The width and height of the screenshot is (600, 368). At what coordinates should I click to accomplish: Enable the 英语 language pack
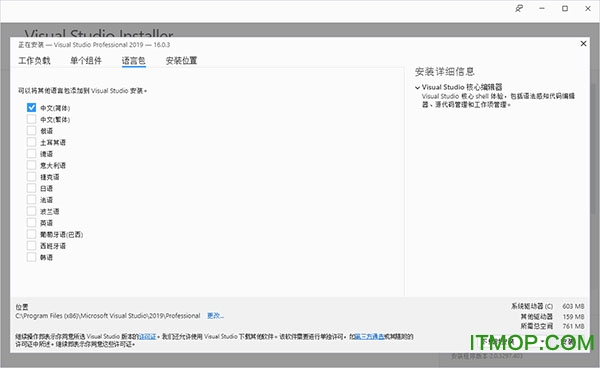(31, 222)
